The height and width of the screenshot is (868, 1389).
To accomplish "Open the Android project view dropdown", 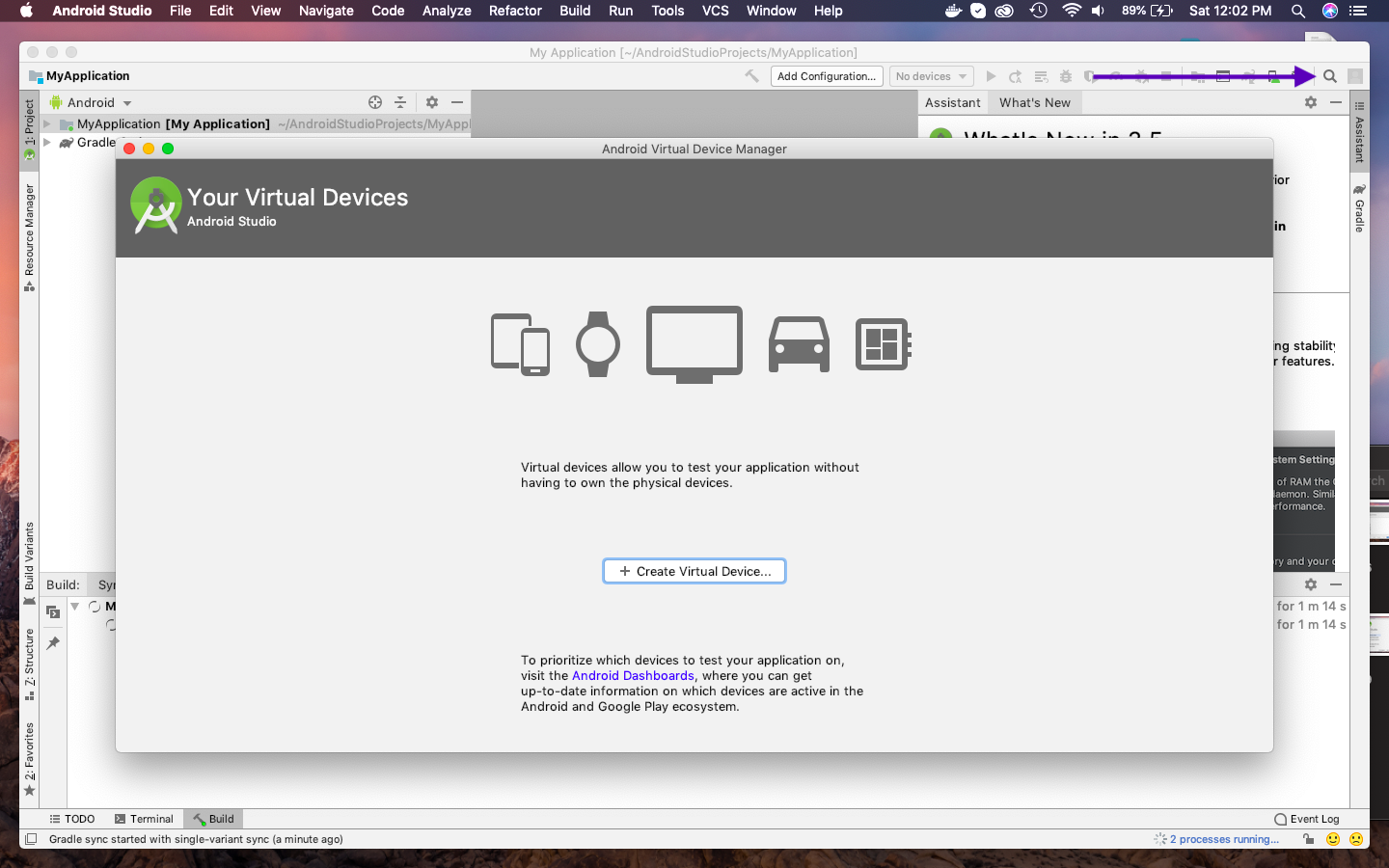I will (92, 102).
